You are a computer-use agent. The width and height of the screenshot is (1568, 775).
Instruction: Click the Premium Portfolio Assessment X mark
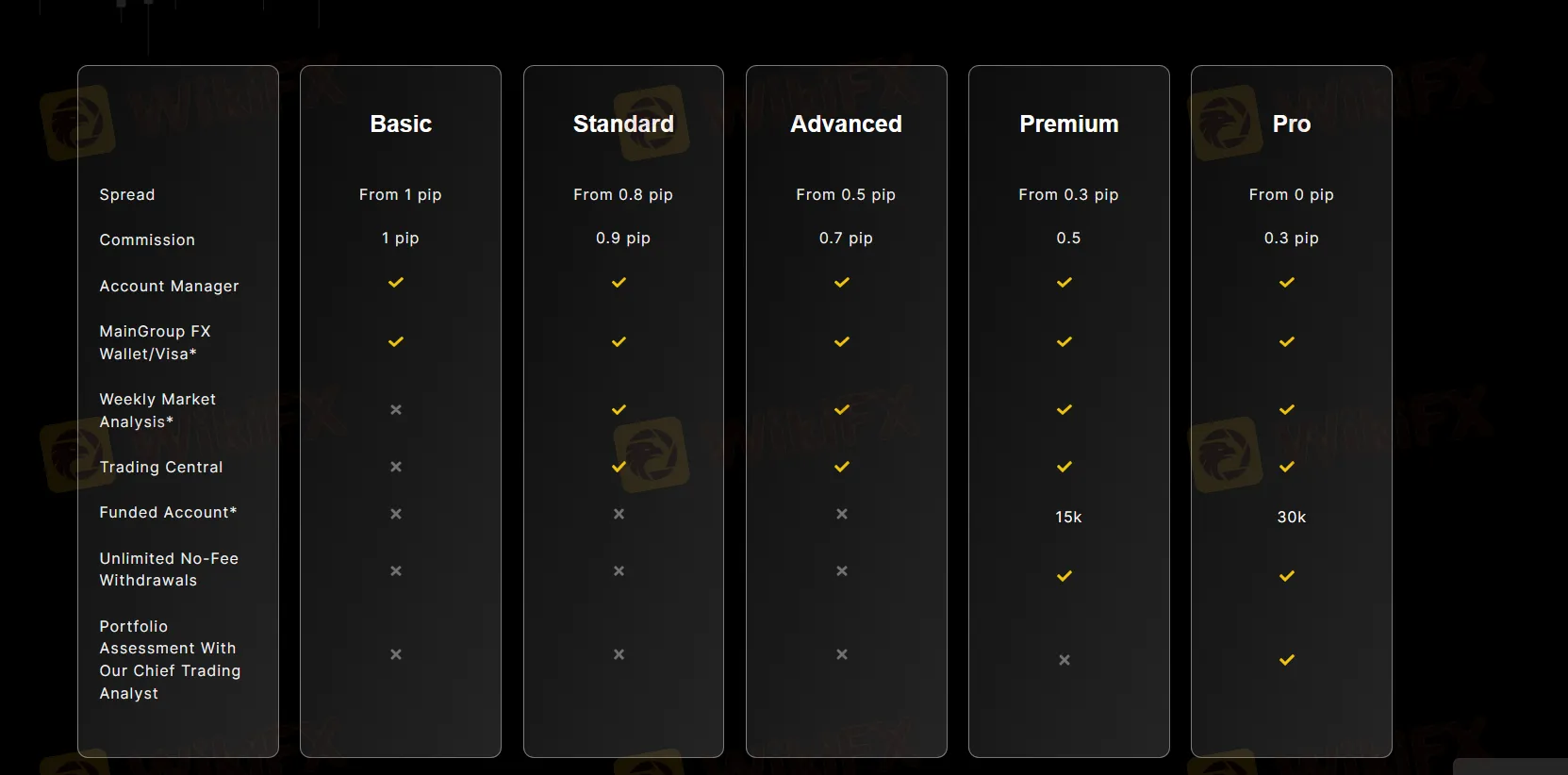[x=1064, y=660]
